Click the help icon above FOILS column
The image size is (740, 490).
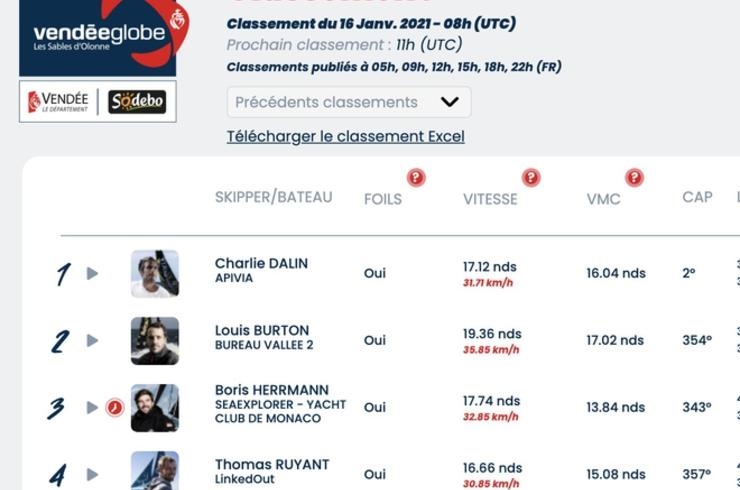pos(416,178)
